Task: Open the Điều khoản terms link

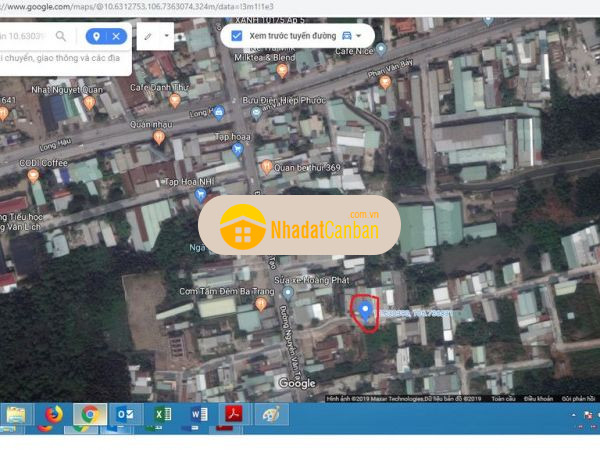Action: click(538, 398)
